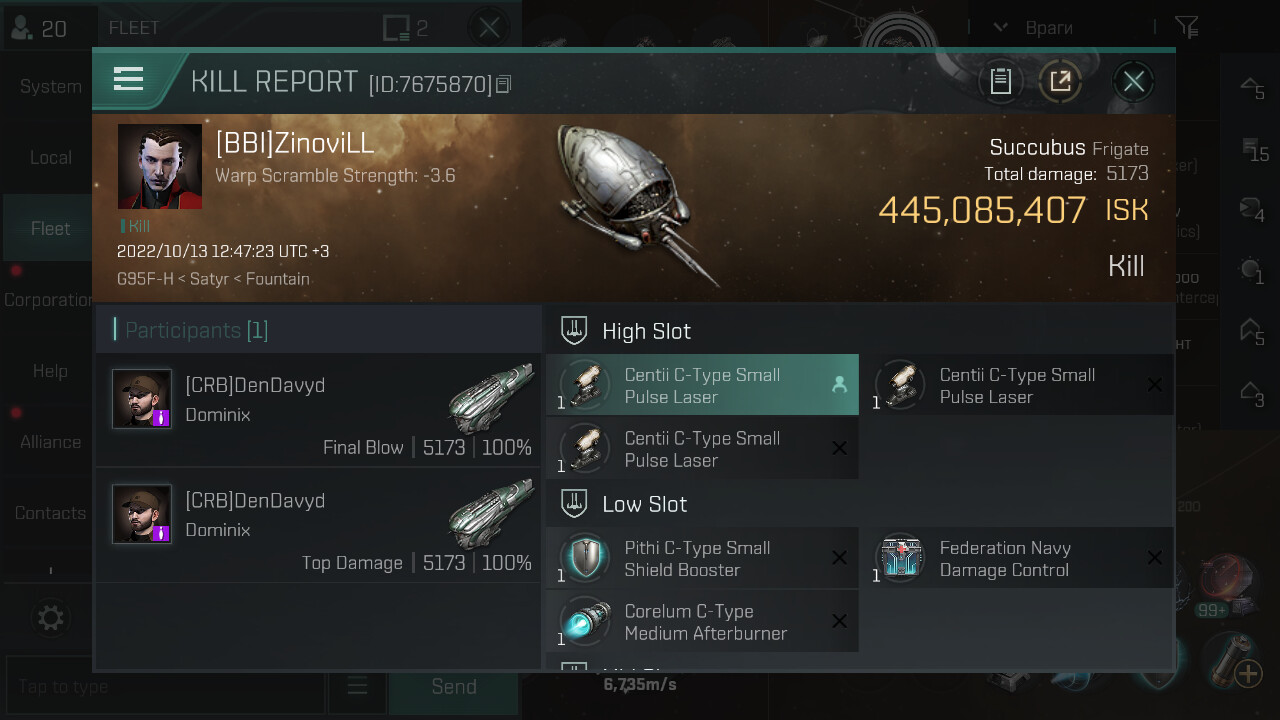
Task: Select the Pithi C-Type Small Shield Booster
Action: (x=702, y=558)
